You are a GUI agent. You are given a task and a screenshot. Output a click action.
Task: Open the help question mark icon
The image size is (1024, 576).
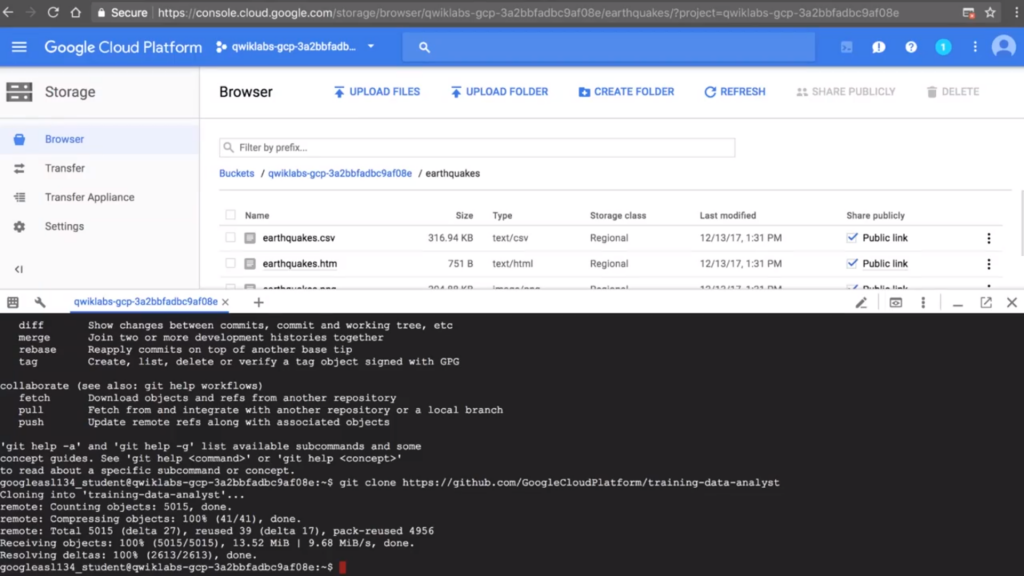tap(910, 47)
